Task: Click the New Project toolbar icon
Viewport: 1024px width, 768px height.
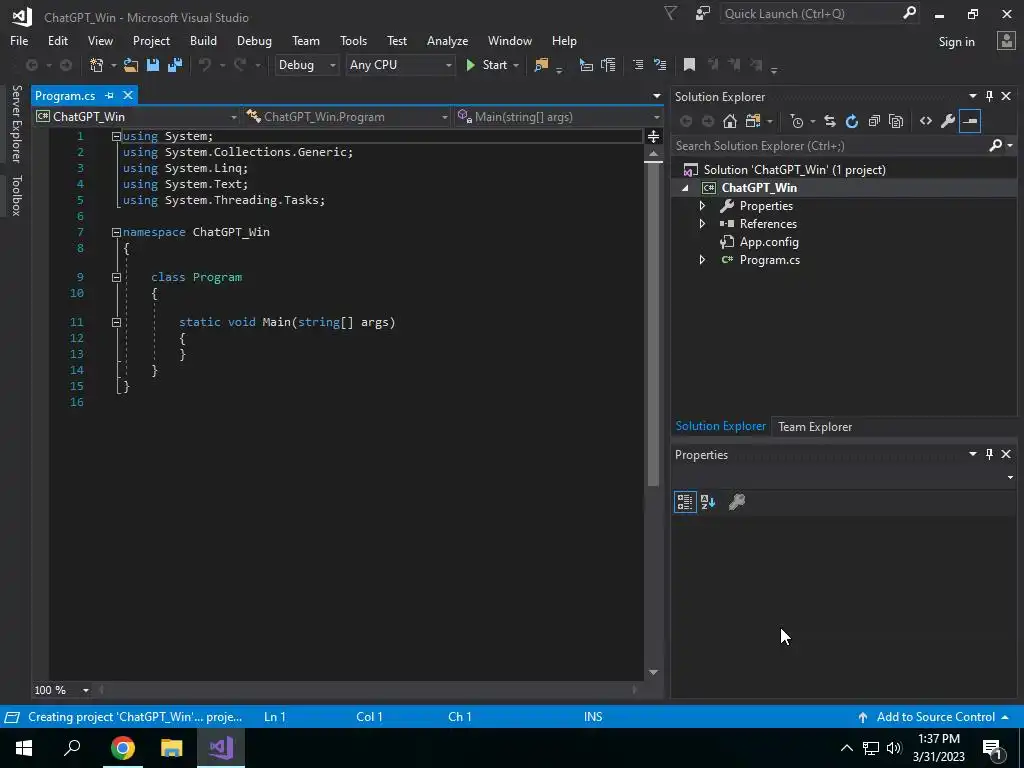Action: pos(97,65)
